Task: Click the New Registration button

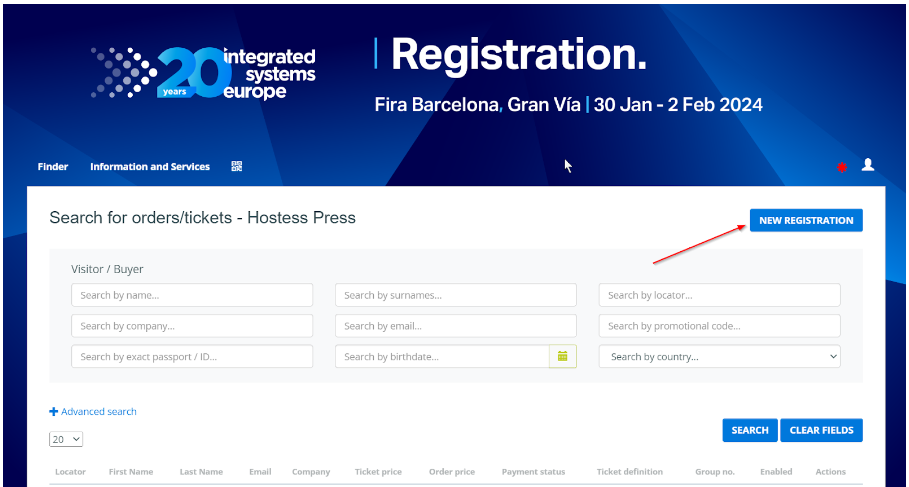Action: pos(806,220)
